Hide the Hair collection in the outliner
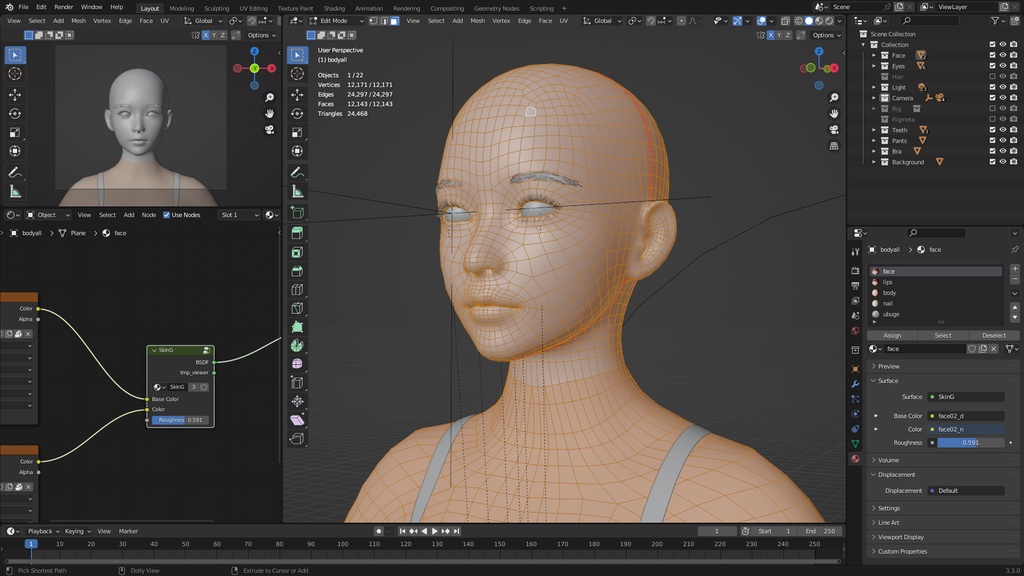 (x=1003, y=76)
